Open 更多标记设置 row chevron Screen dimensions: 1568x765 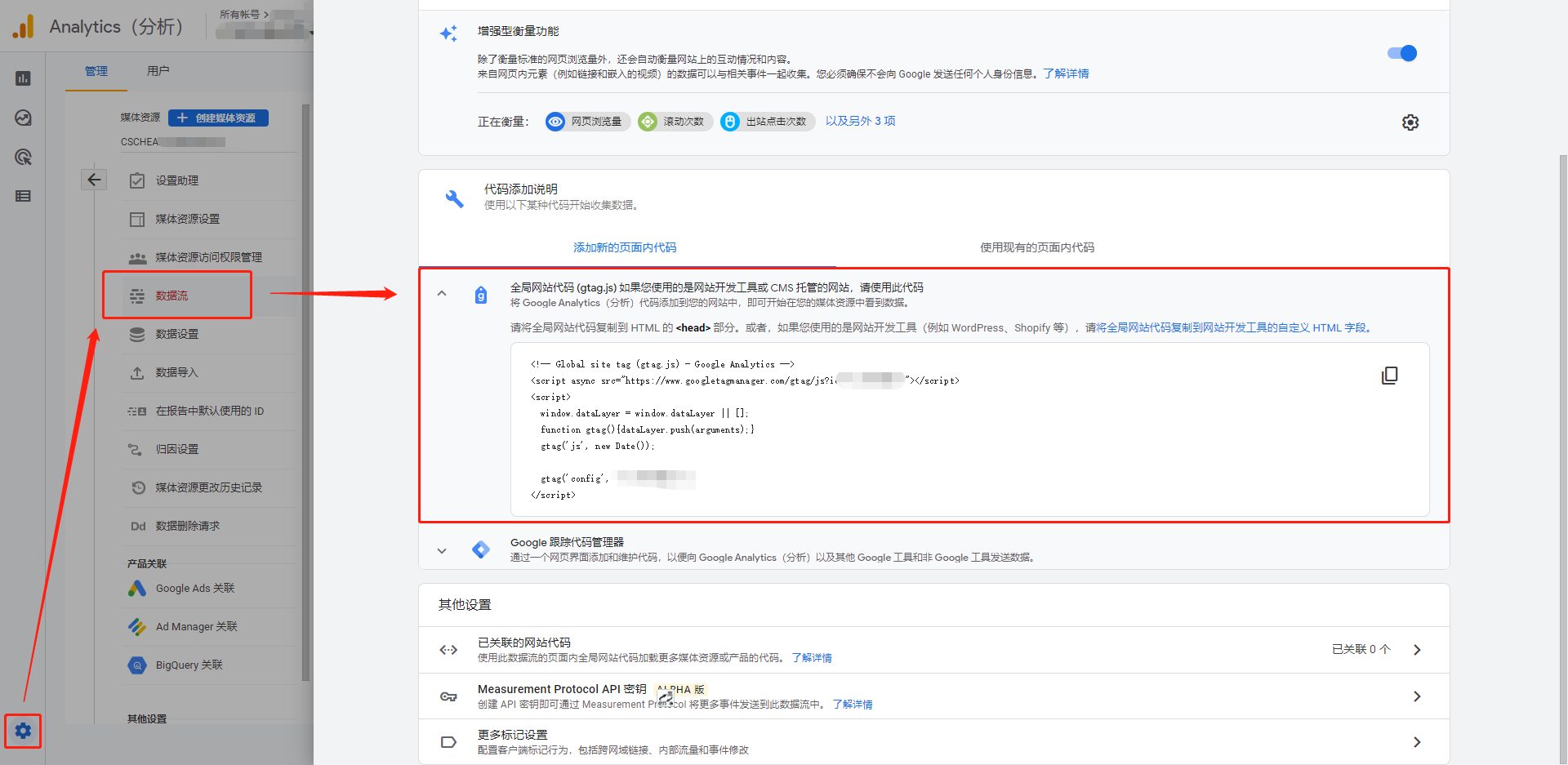pyautogui.click(x=1417, y=742)
